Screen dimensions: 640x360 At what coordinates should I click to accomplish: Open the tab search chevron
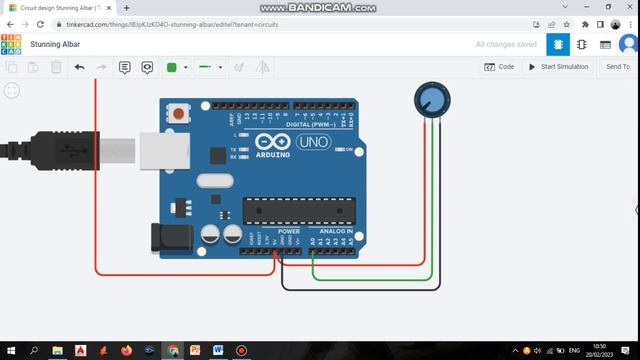(565, 7)
